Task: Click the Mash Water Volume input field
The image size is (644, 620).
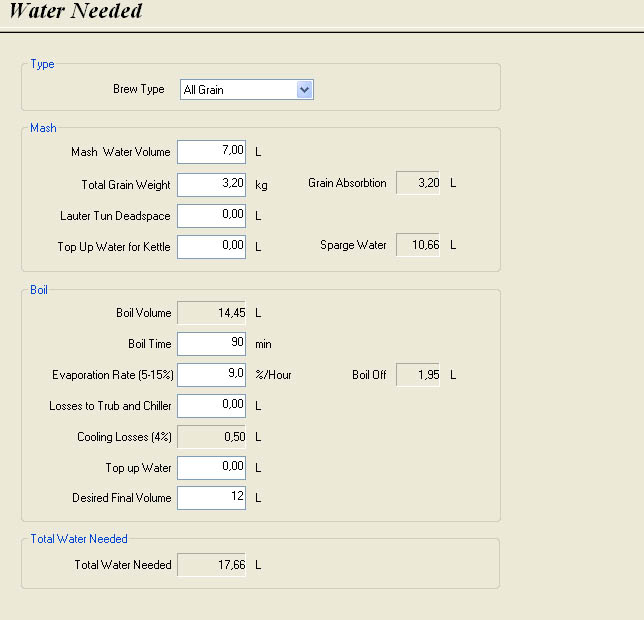Action: pos(212,152)
